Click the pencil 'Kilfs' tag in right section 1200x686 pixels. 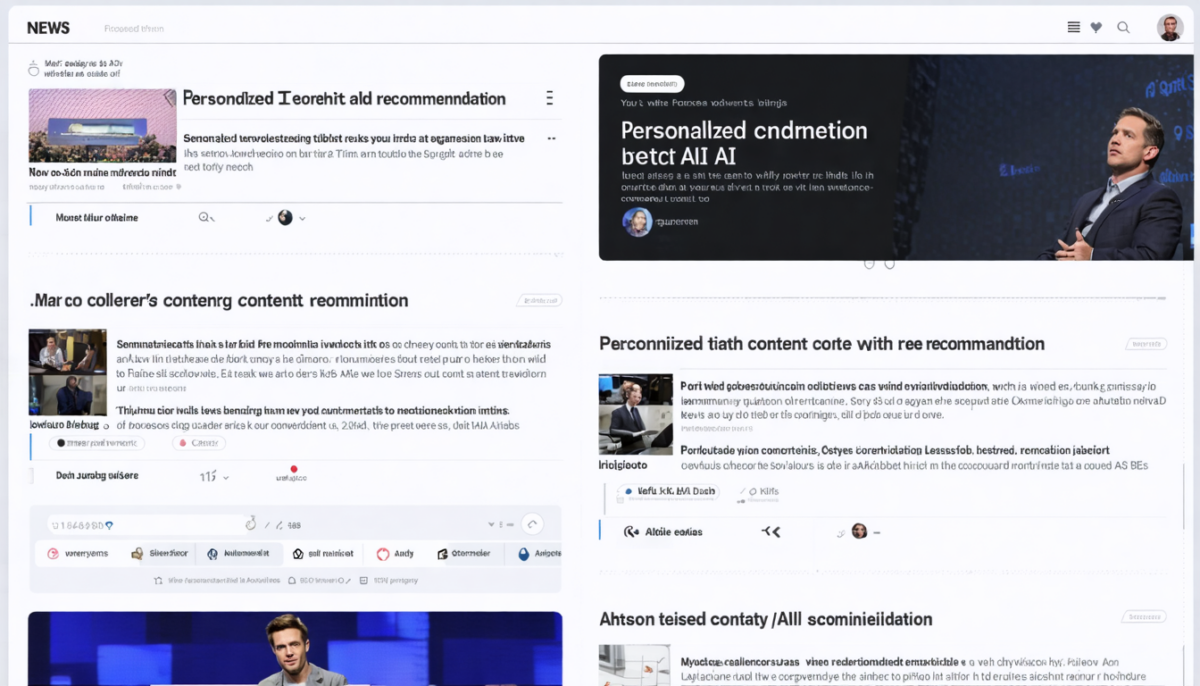[758, 491]
